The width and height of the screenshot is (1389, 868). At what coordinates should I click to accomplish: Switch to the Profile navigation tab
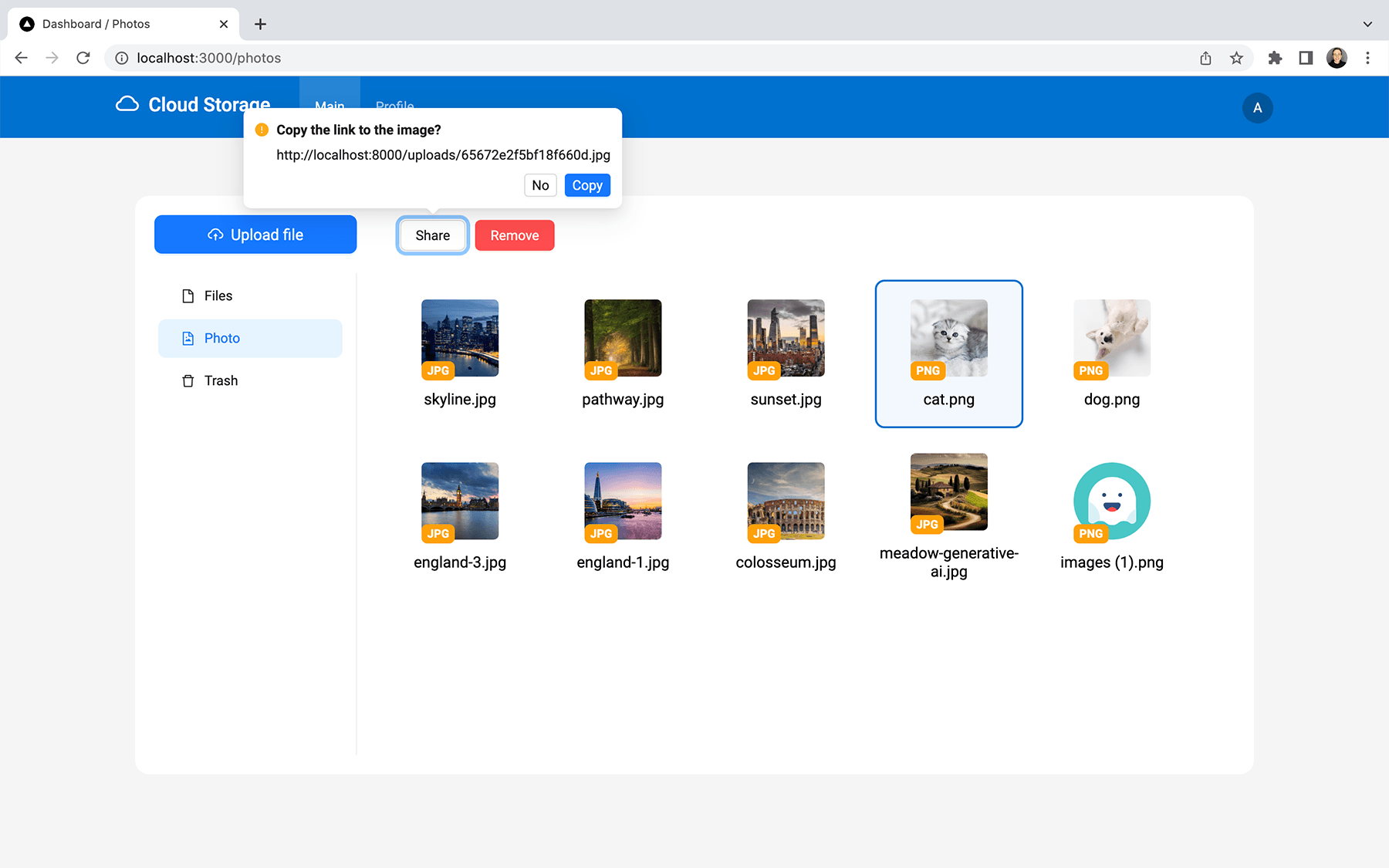(x=395, y=106)
